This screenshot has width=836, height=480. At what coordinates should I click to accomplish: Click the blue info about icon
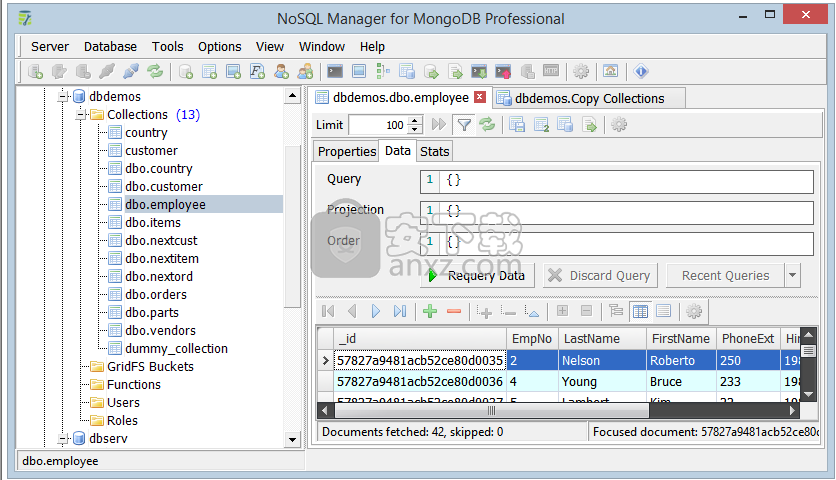[641, 71]
